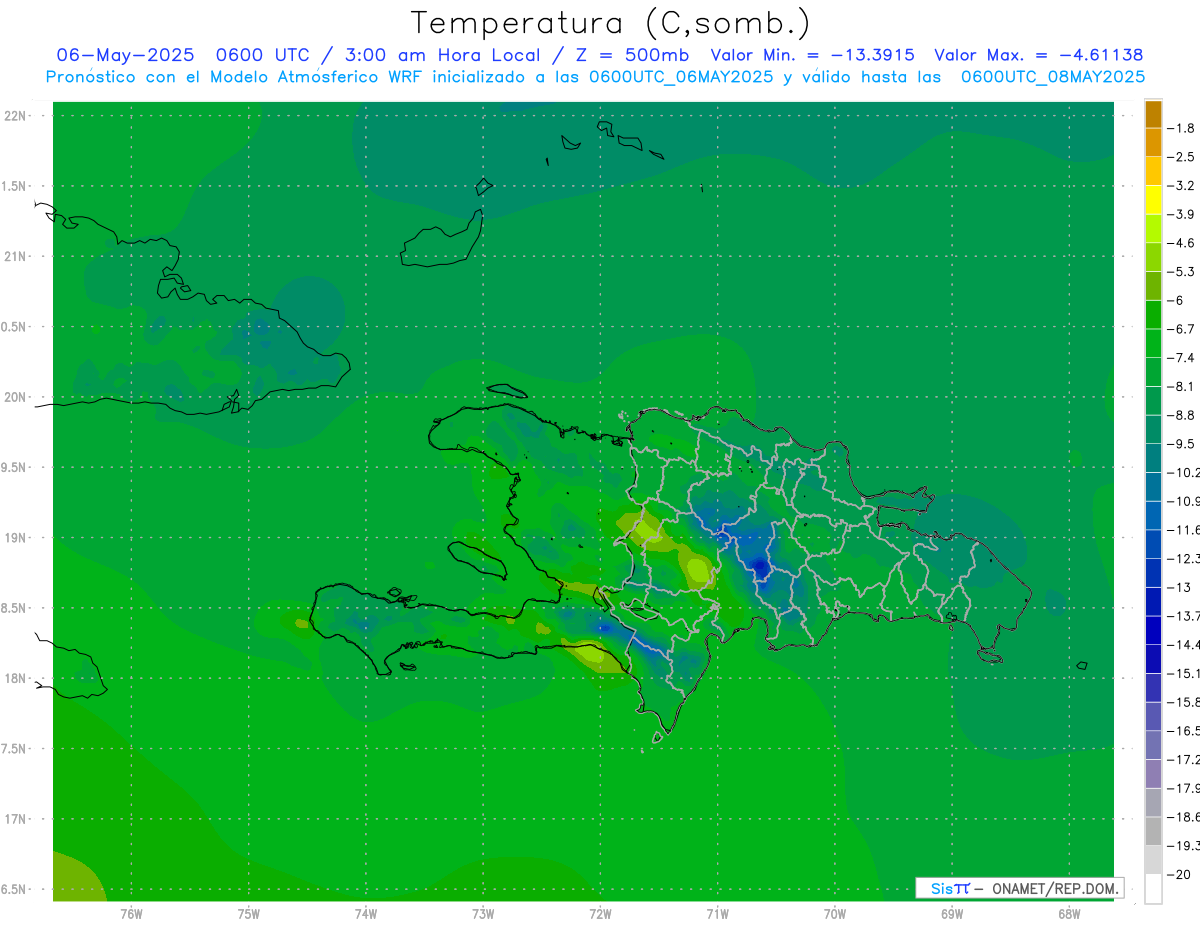
Task: Click the "70W" longitude axis label
Action: point(834,913)
